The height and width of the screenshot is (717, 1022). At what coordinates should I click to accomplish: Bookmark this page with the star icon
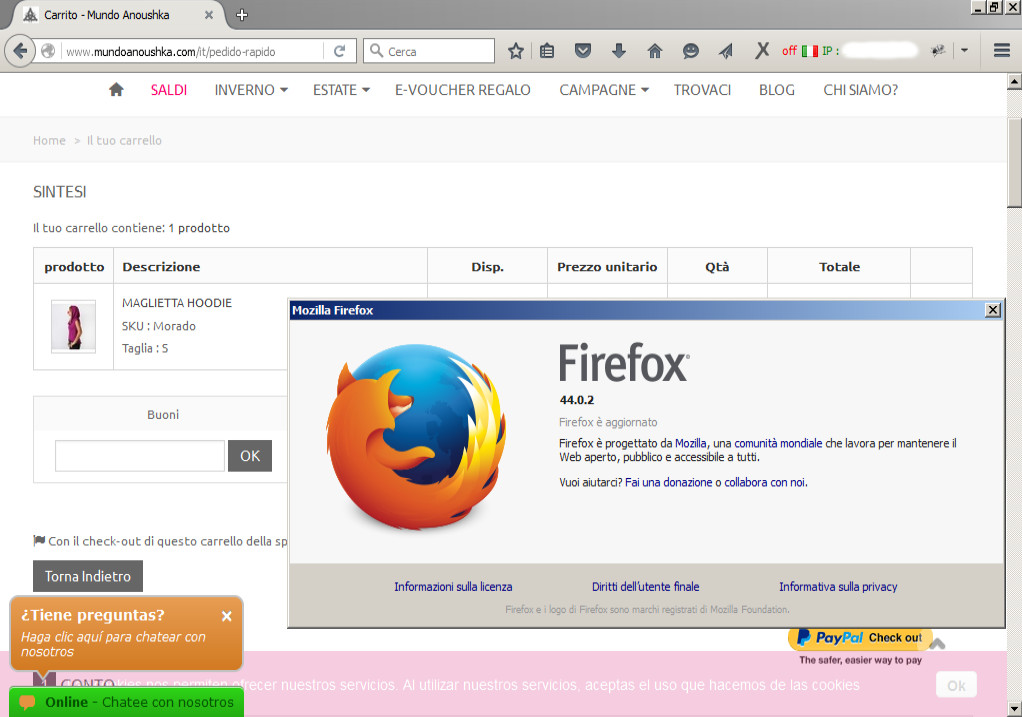coord(516,51)
